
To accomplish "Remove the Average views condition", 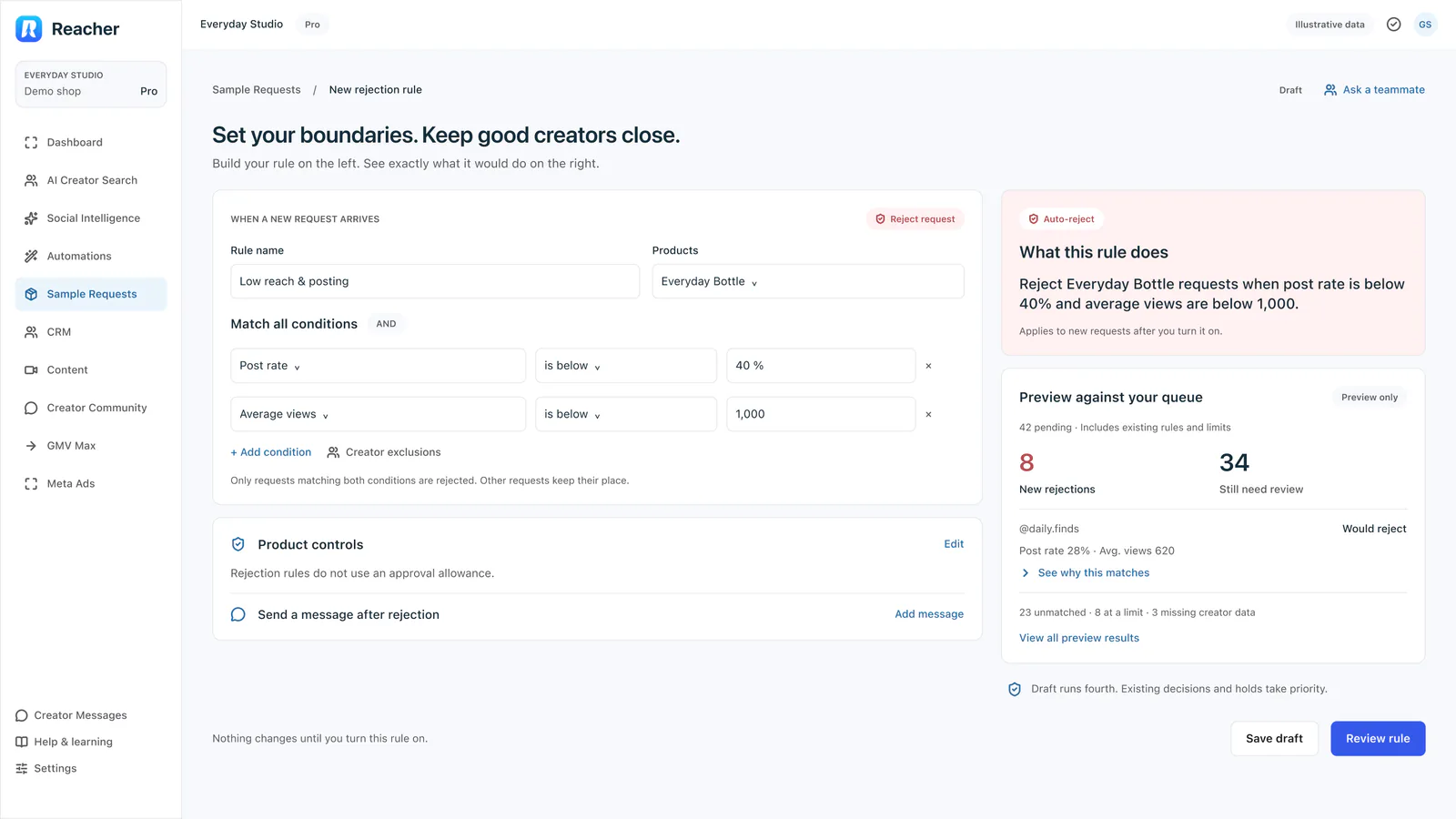I will coord(928,414).
